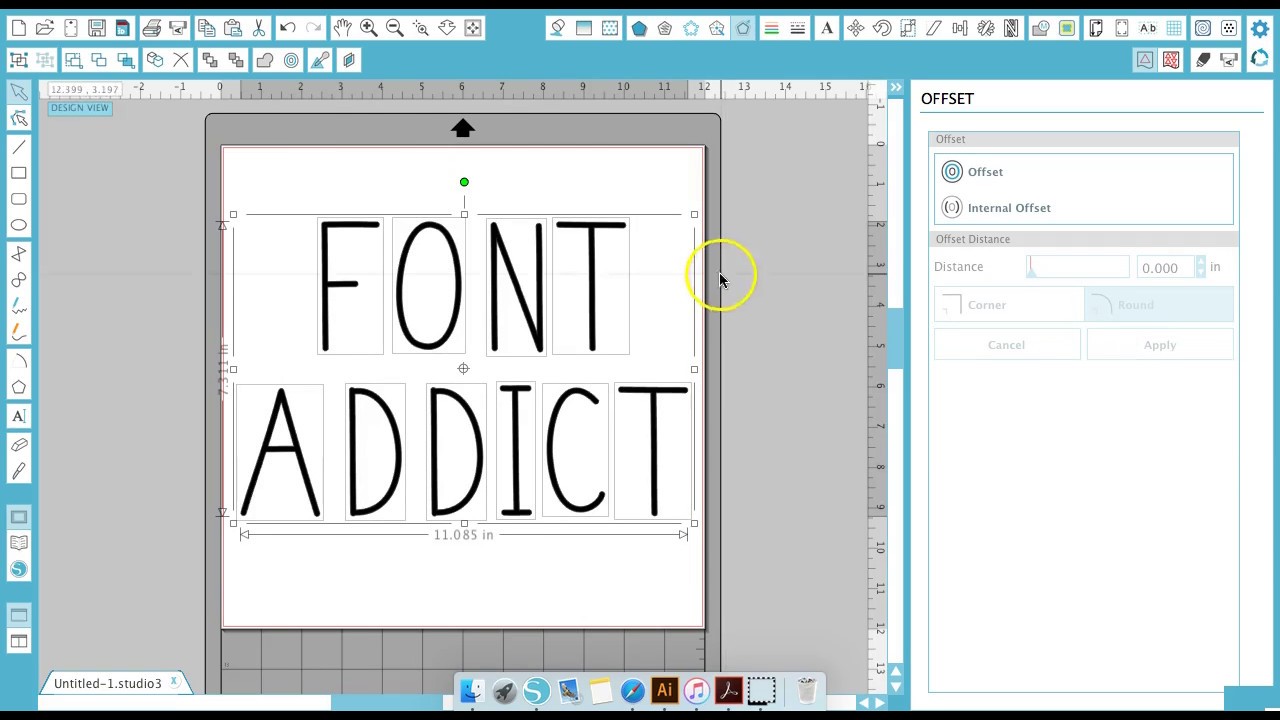Select the Text tool in left sidebar
The image size is (1280, 720).
tap(19, 416)
